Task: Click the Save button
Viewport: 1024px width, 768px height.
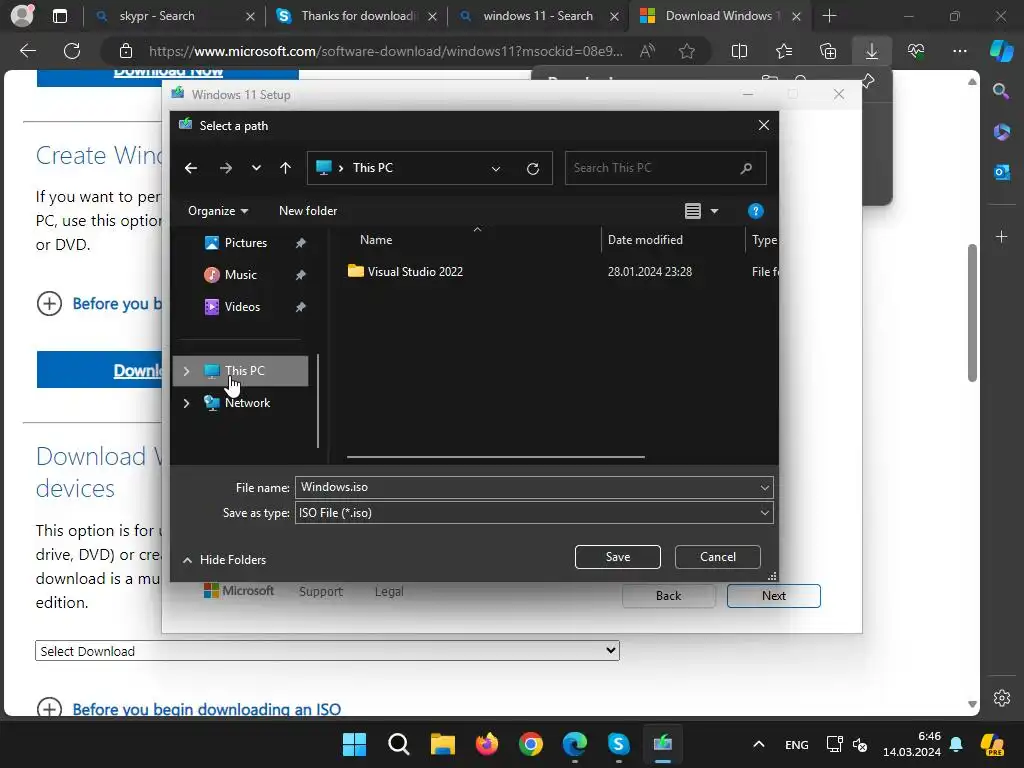Action: (618, 557)
